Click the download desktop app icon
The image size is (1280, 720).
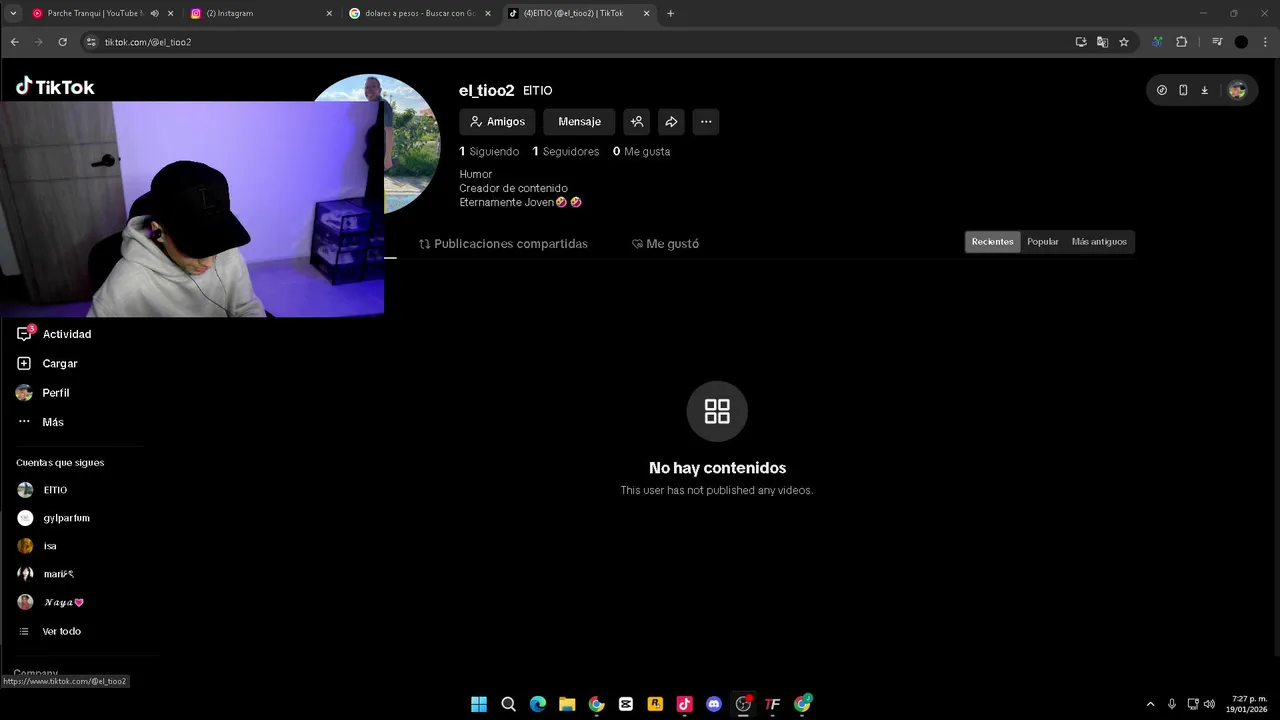1204,90
